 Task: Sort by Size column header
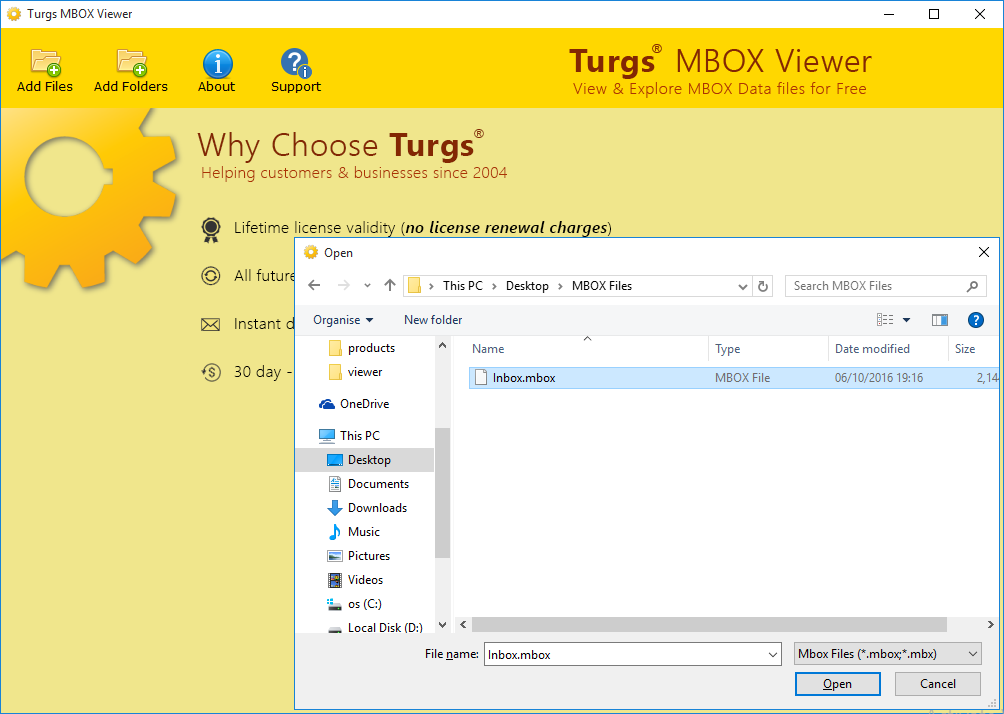[965, 349]
